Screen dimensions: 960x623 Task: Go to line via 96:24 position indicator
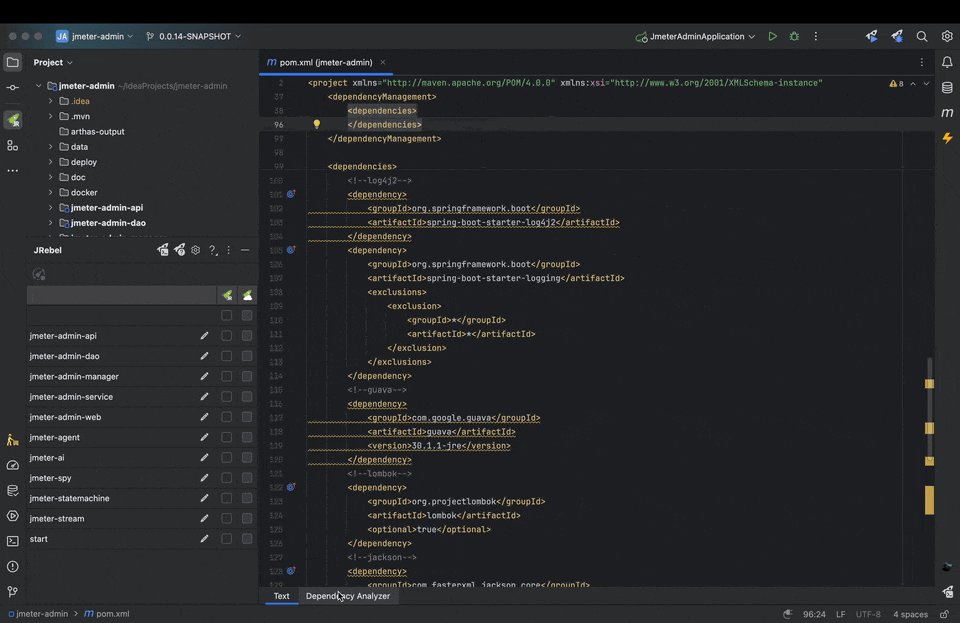point(814,614)
